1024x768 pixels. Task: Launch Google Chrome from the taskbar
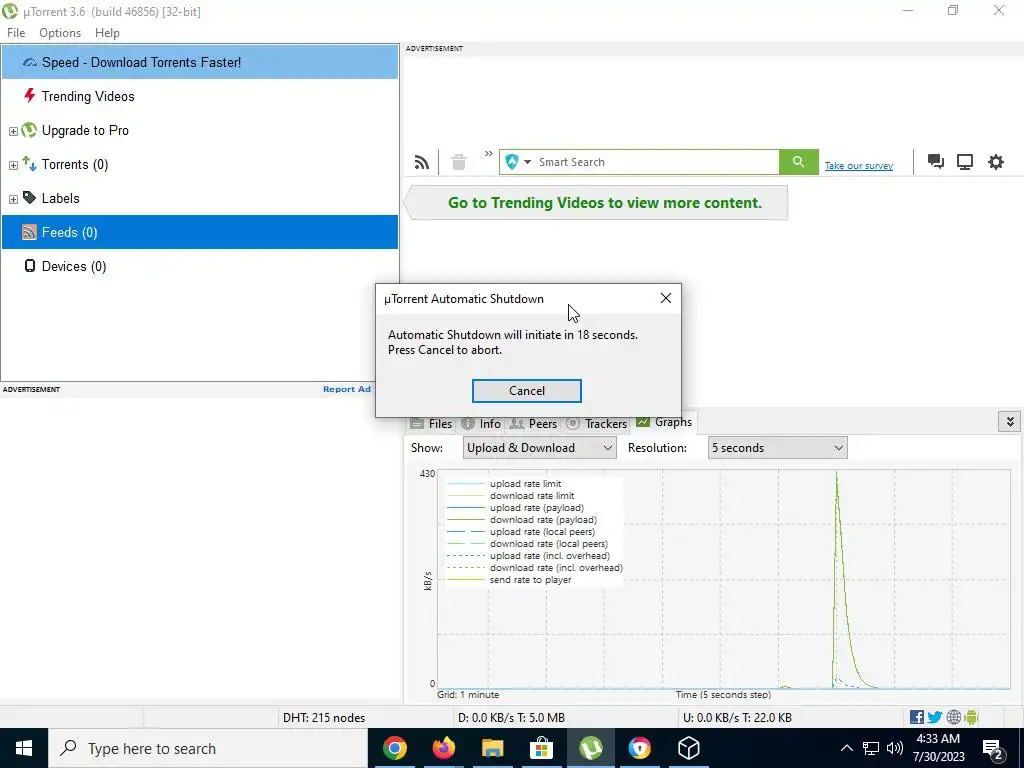395,748
